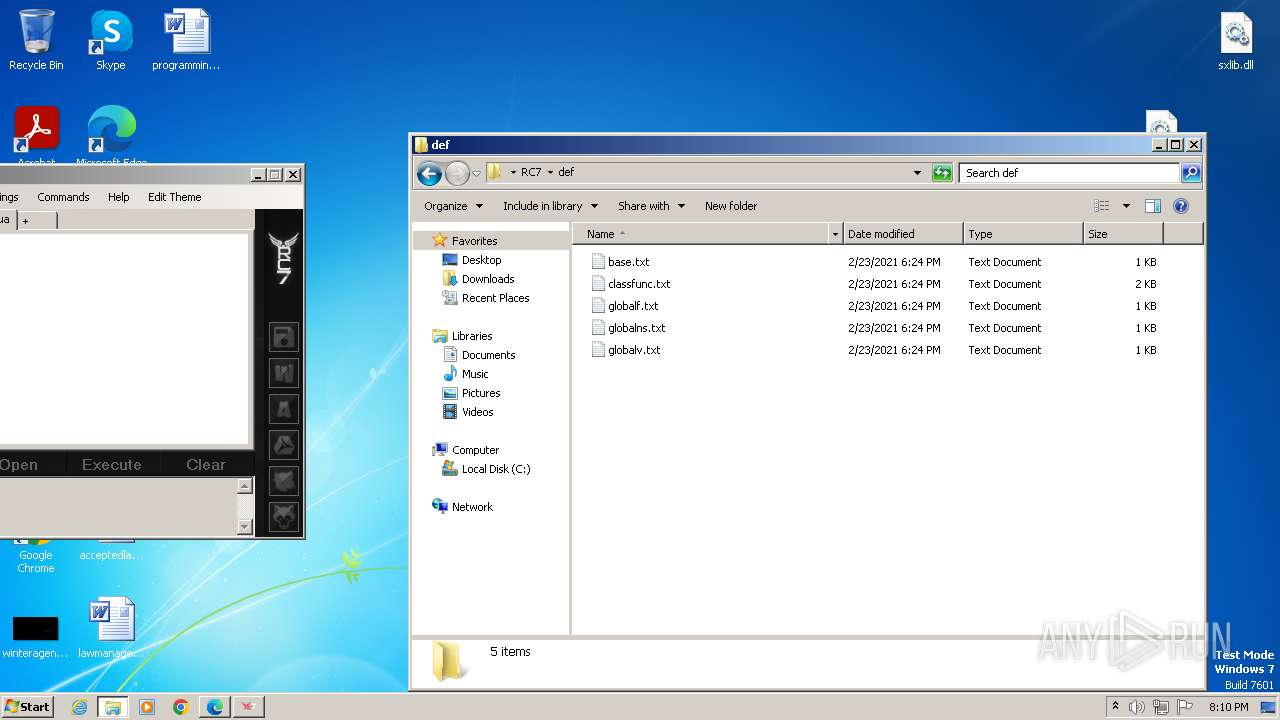
Task: Select the programmin Word document on desktop
Action: point(186,41)
